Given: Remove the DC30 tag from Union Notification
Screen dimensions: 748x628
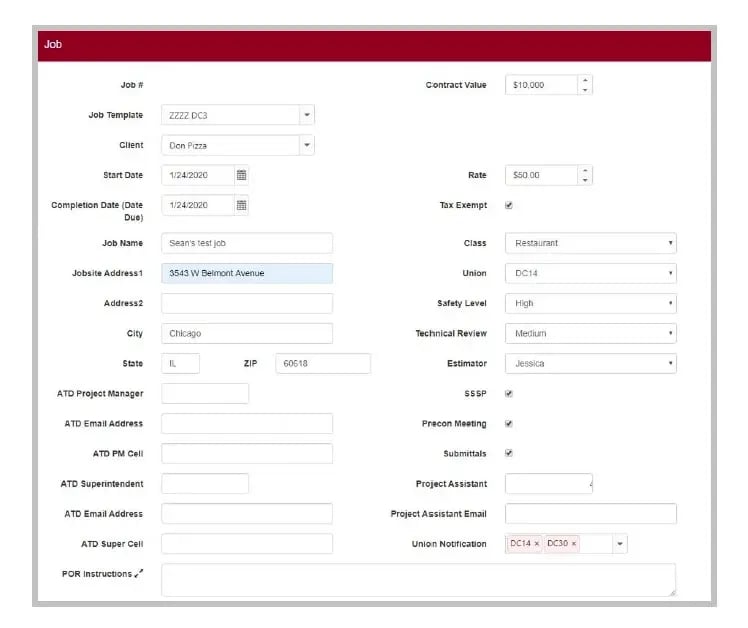Looking at the screenshot, I should [x=574, y=544].
